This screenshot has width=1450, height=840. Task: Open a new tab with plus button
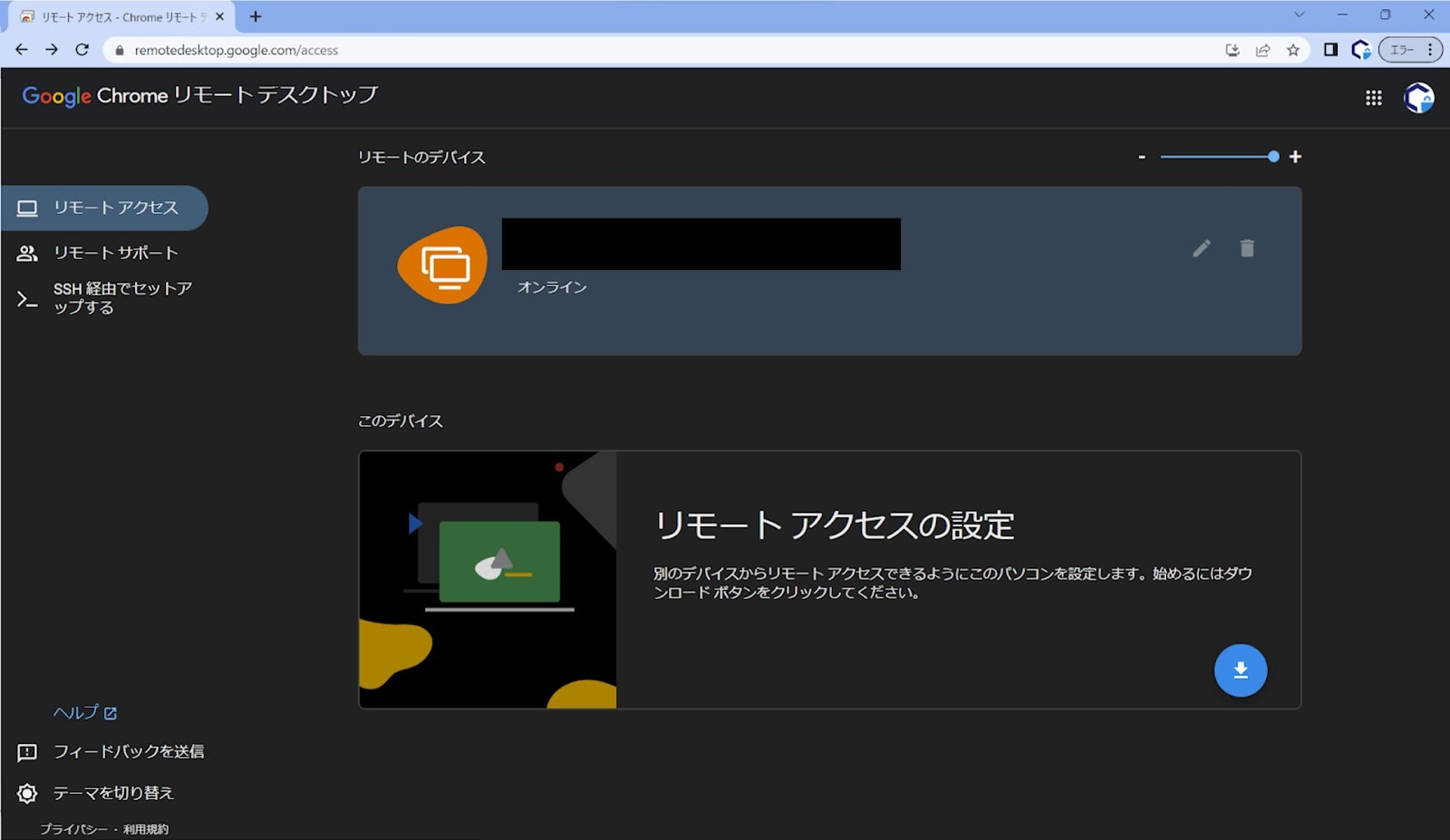tap(256, 16)
